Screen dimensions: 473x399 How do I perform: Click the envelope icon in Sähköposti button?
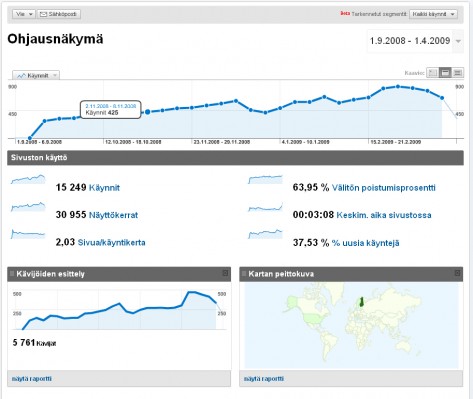pos(43,14)
